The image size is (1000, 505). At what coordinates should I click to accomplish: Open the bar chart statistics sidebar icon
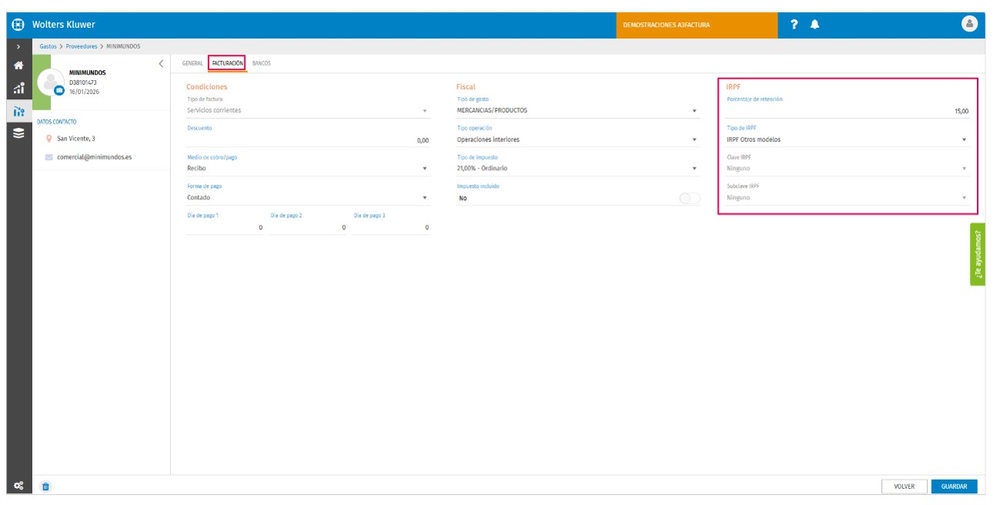point(18,88)
